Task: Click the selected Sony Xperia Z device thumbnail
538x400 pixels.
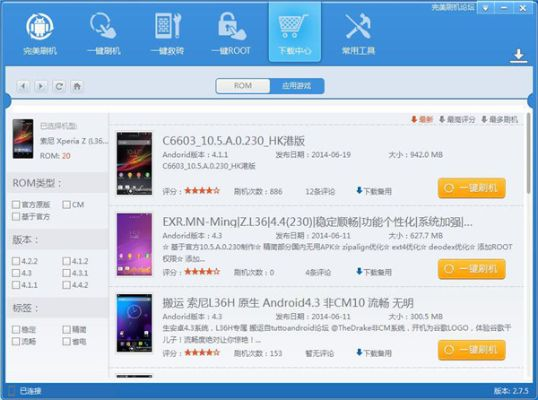Action: pos(23,139)
